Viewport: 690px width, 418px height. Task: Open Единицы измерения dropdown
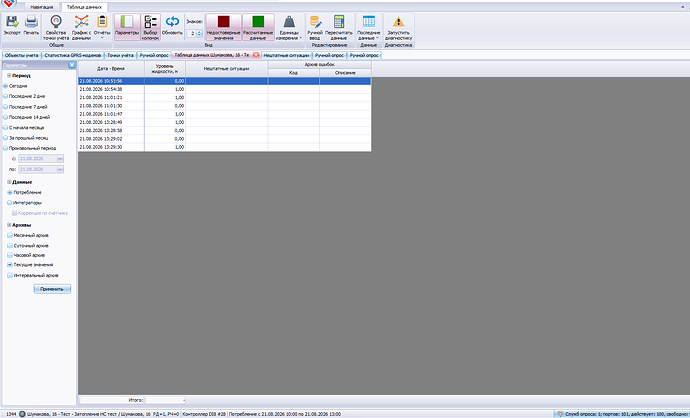[289, 27]
